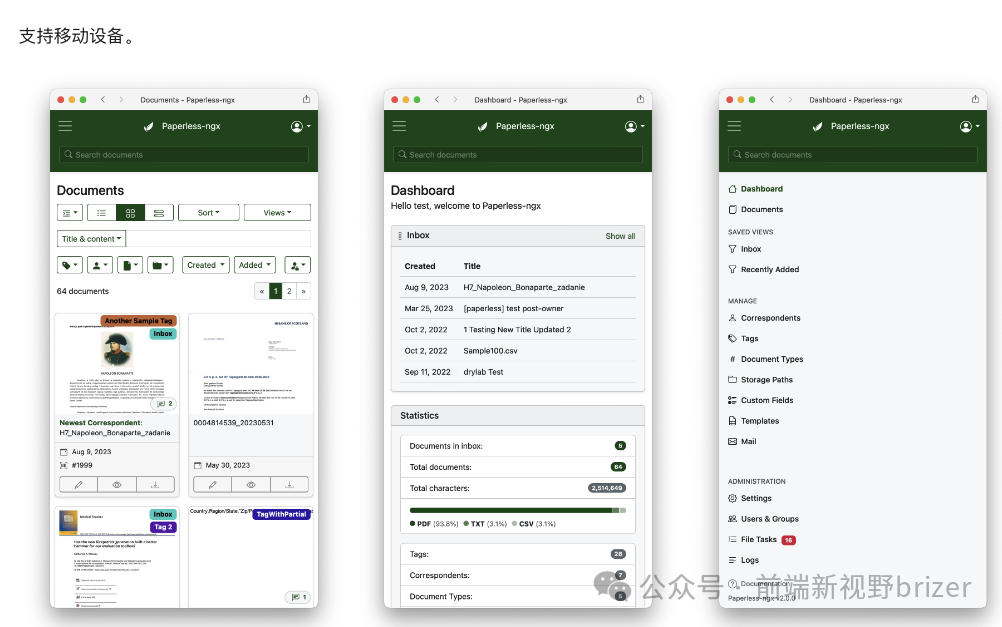Open Tags in sidebar
1002x627 pixels.
click(743, 339)
